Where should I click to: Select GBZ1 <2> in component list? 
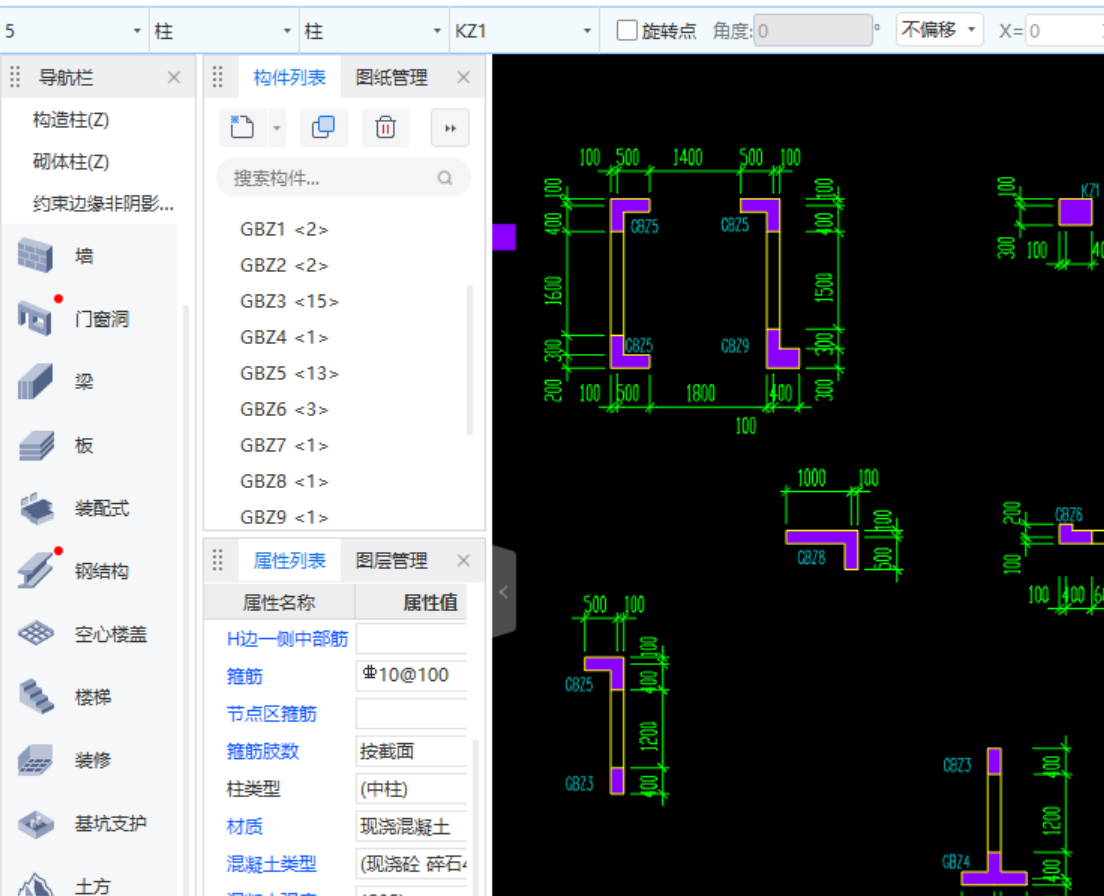point(284,229)
